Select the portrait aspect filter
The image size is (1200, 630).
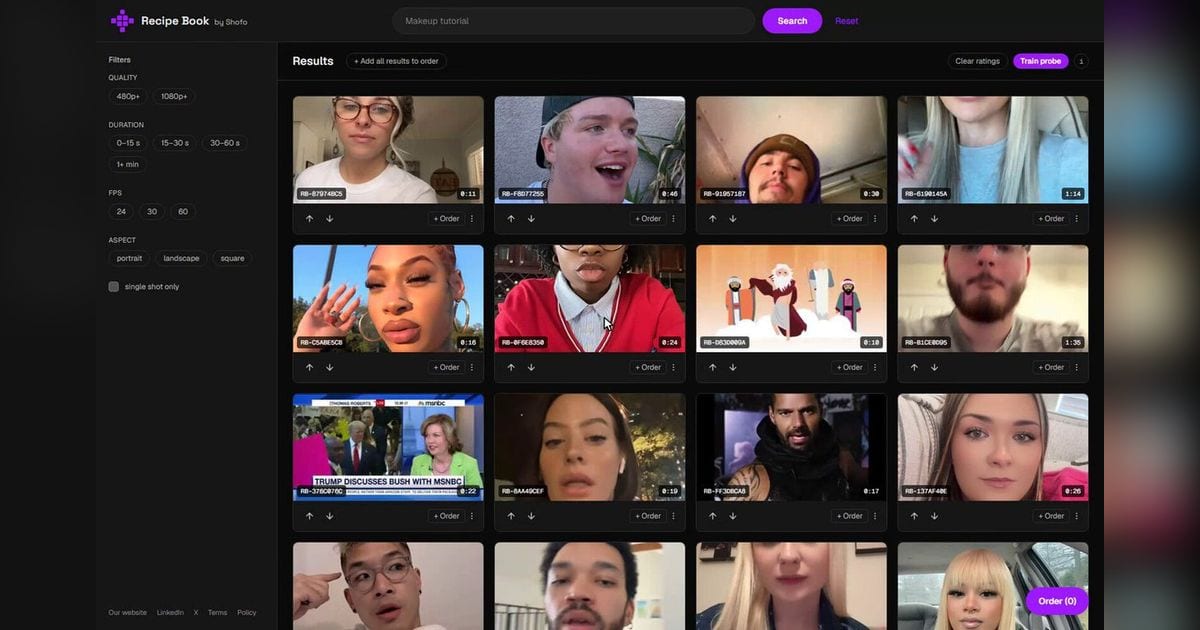(x=129, y=258)
